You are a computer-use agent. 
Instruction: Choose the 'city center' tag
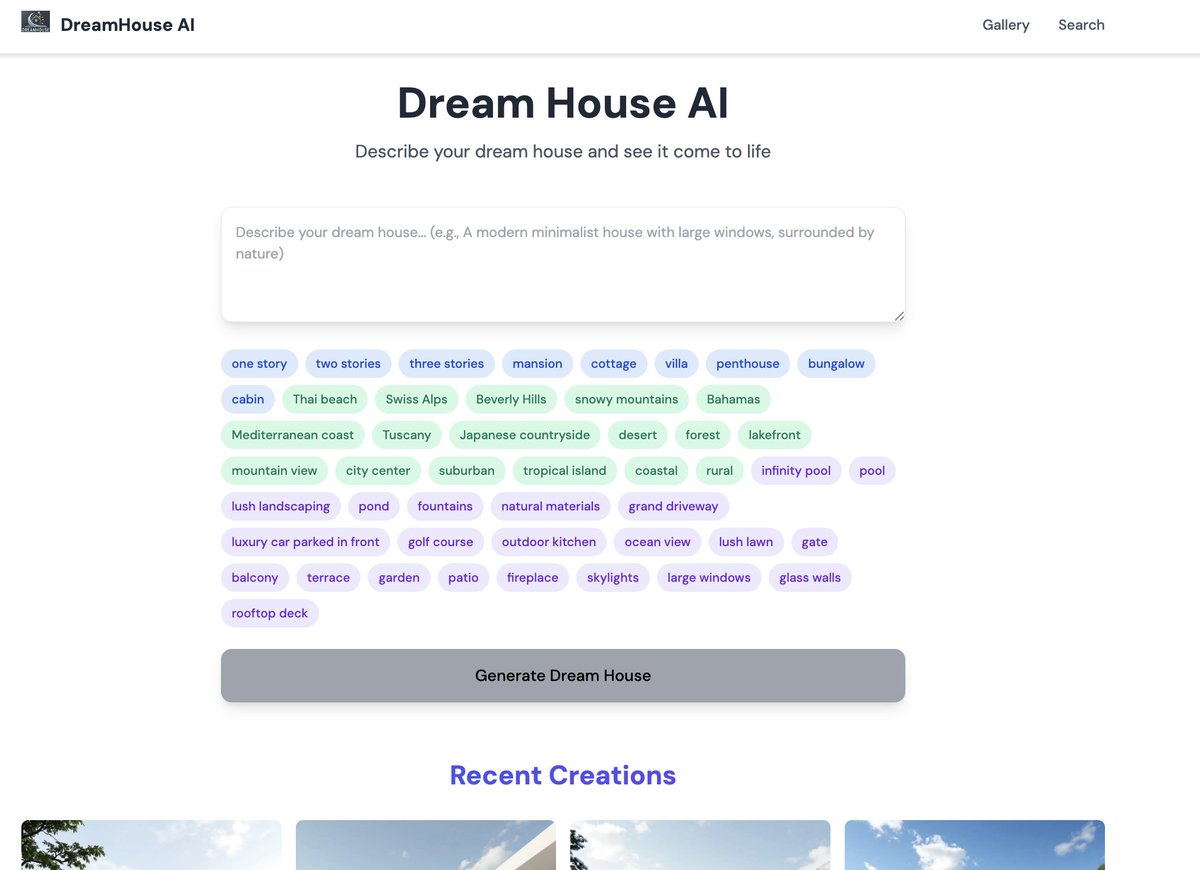coord(378,471)
